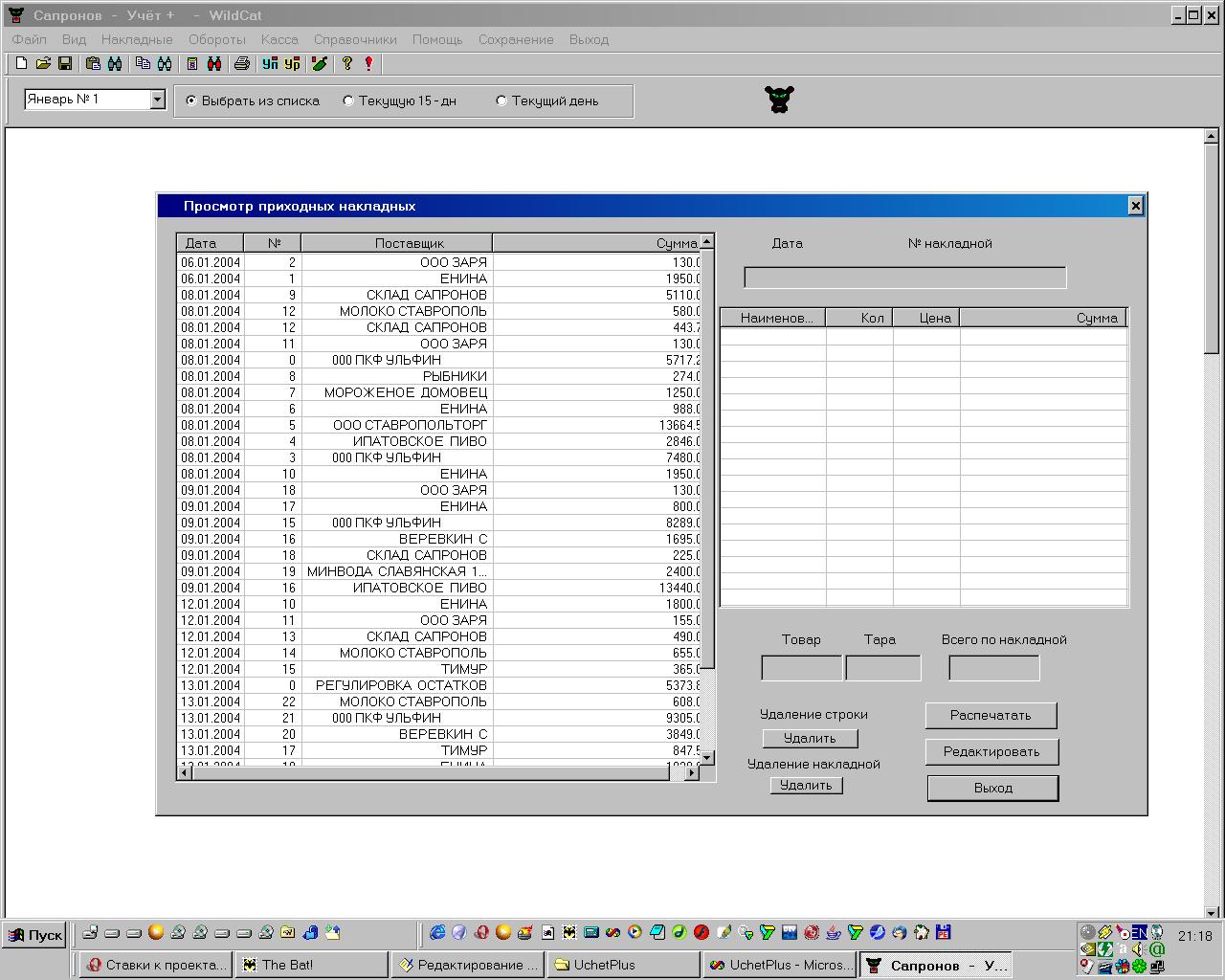The height and width of the screenshot is (980, 1225).
Task: Select the 'Текущую 15 - дн' radio option
Action: (348, 100)
